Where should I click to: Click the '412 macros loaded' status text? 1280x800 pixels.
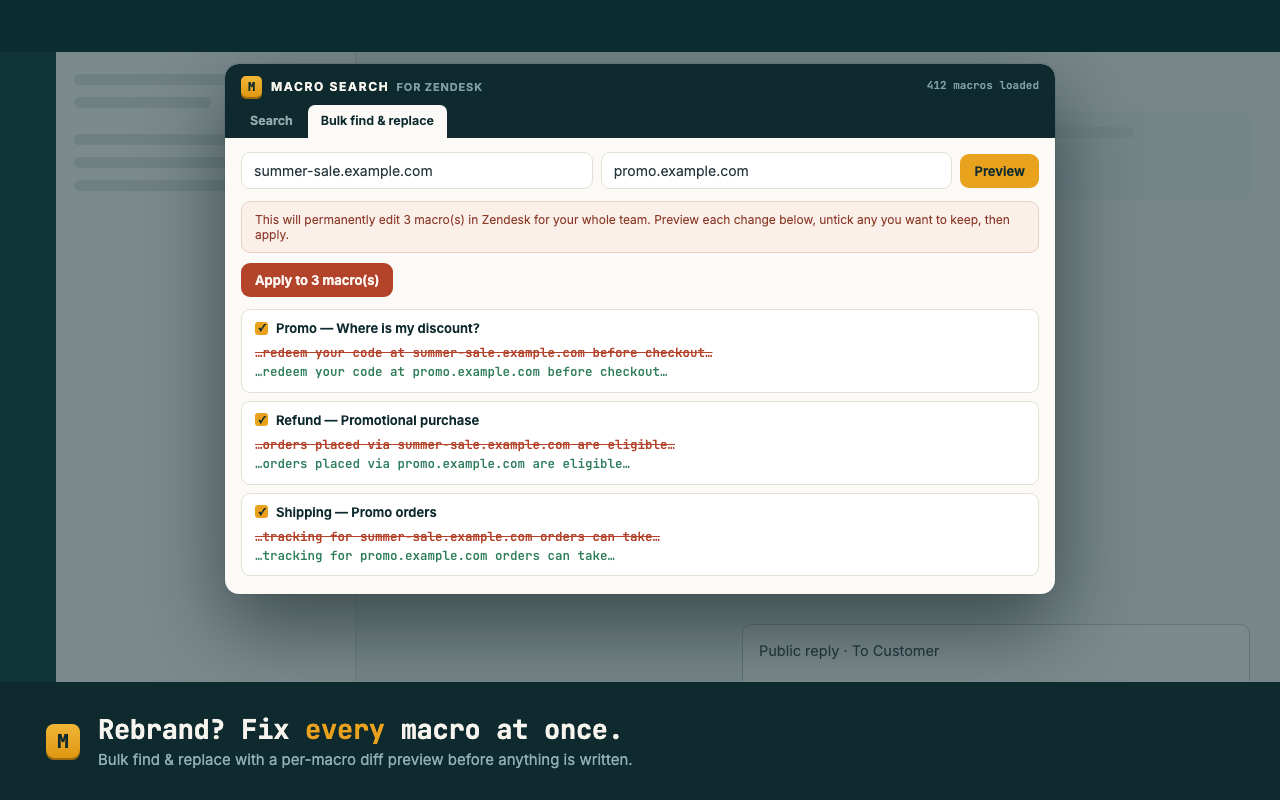(x=983, y=86)
